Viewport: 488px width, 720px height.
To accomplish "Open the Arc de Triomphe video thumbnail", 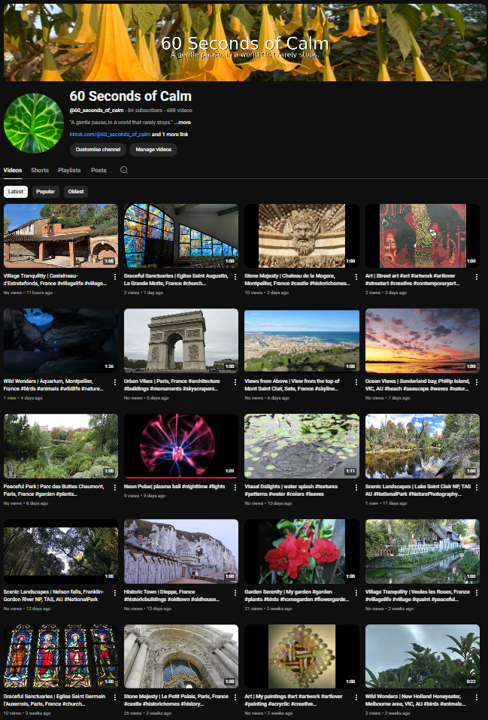I will pos(181,340).
